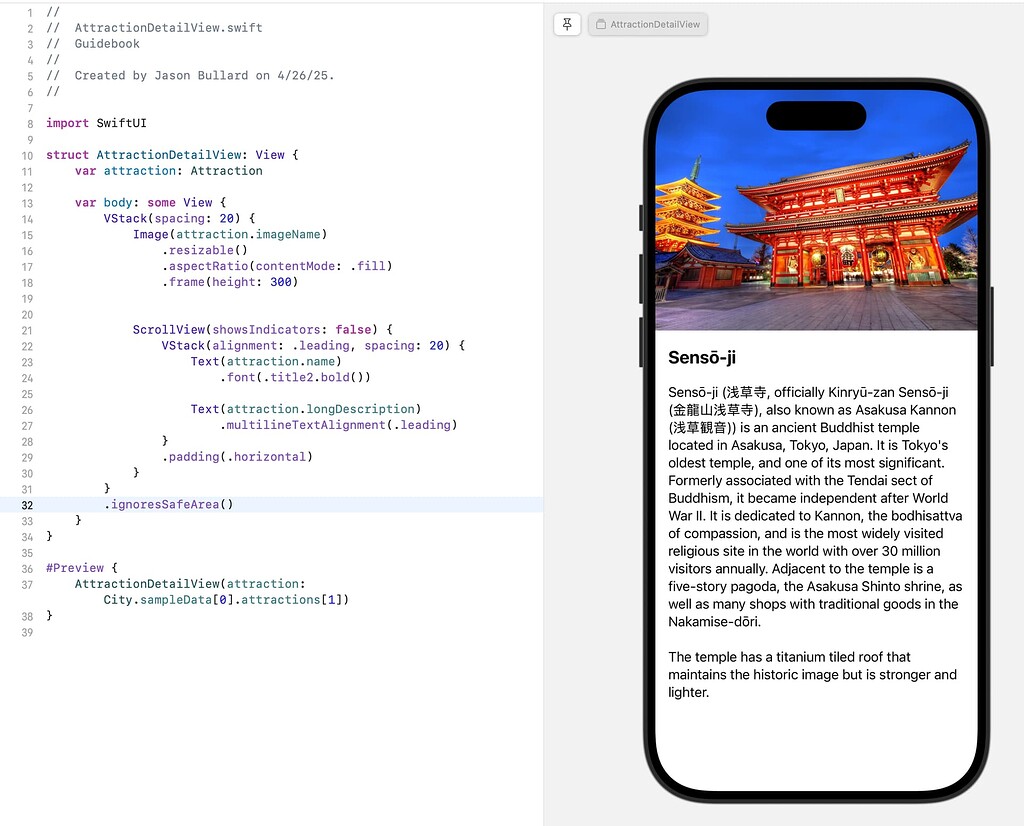Click Text(attraction.name) in the code
The width and height of the screenshot is (1024, 826).
coord(265,362)
